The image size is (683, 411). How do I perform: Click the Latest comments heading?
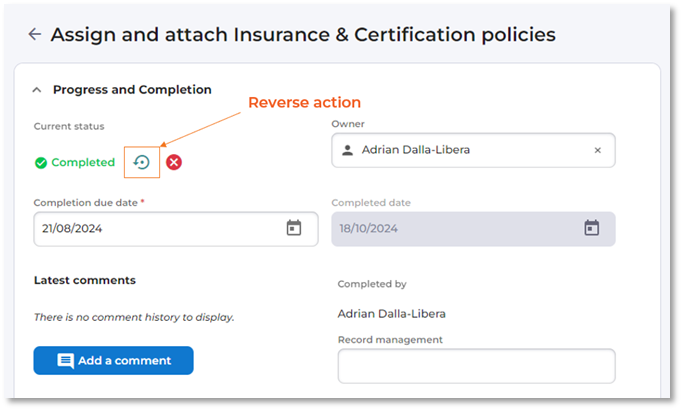[84, 280]
